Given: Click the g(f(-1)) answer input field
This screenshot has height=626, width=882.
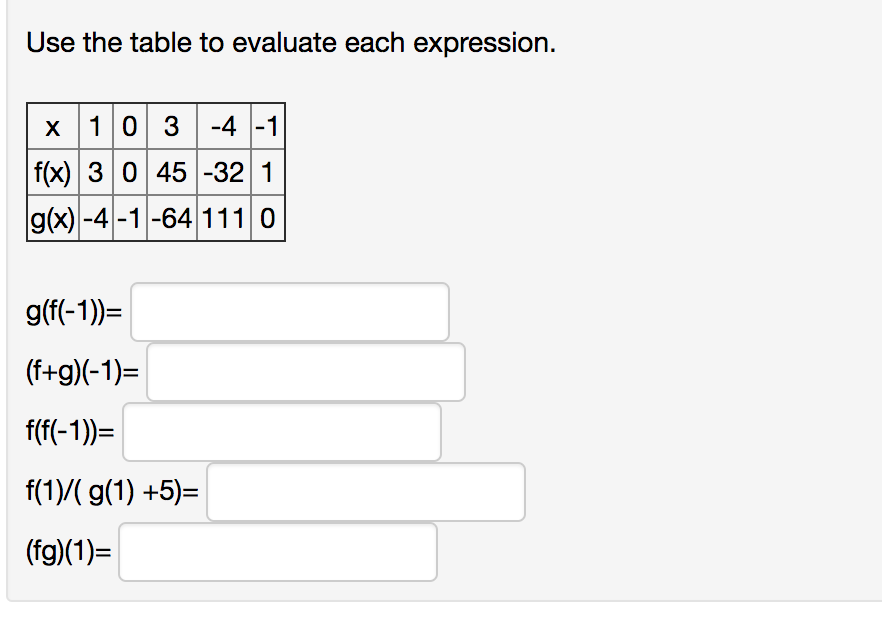Looking at the screenshot, I should click(x=290, y=311).
